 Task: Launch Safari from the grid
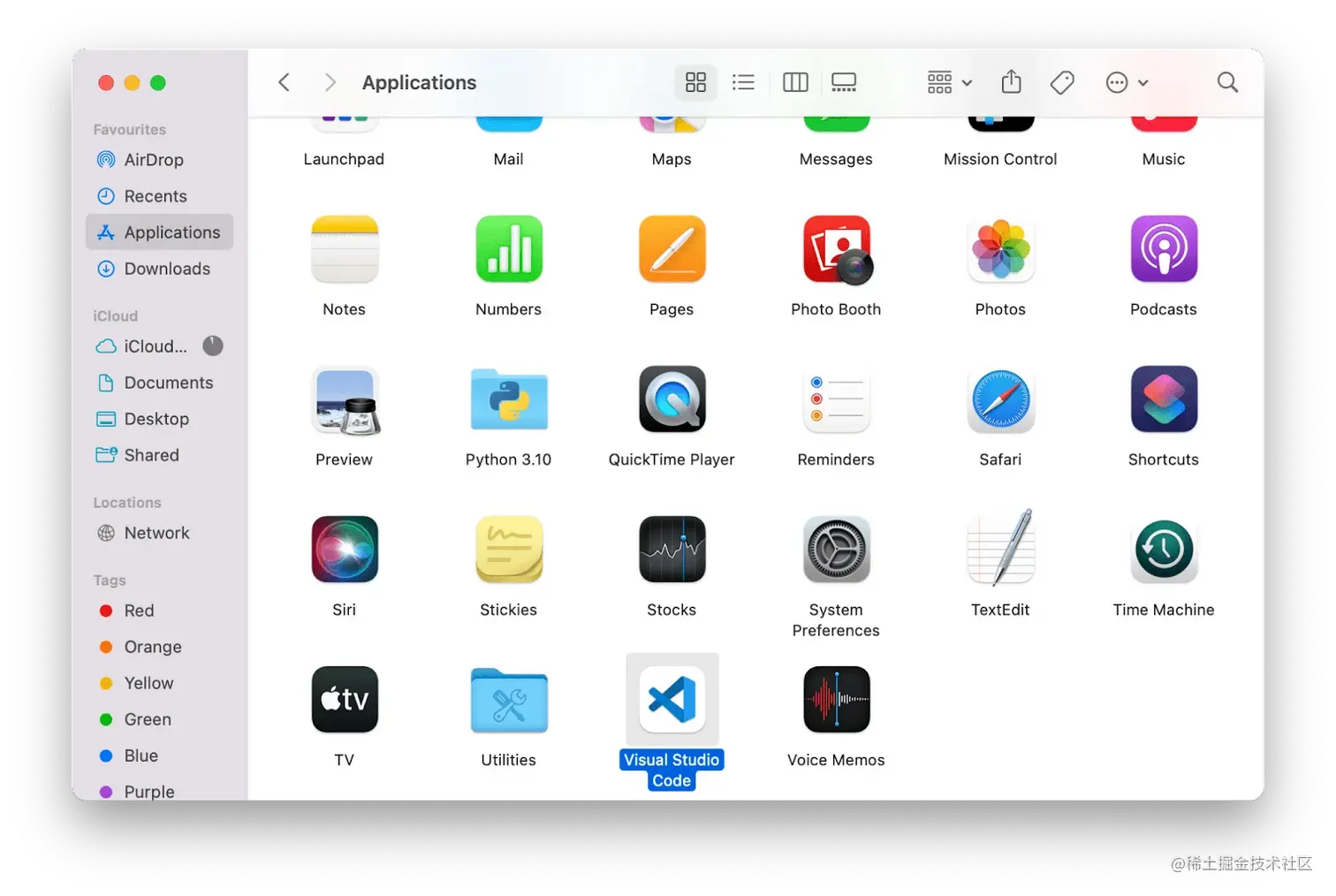click(x=1000, y=399)
